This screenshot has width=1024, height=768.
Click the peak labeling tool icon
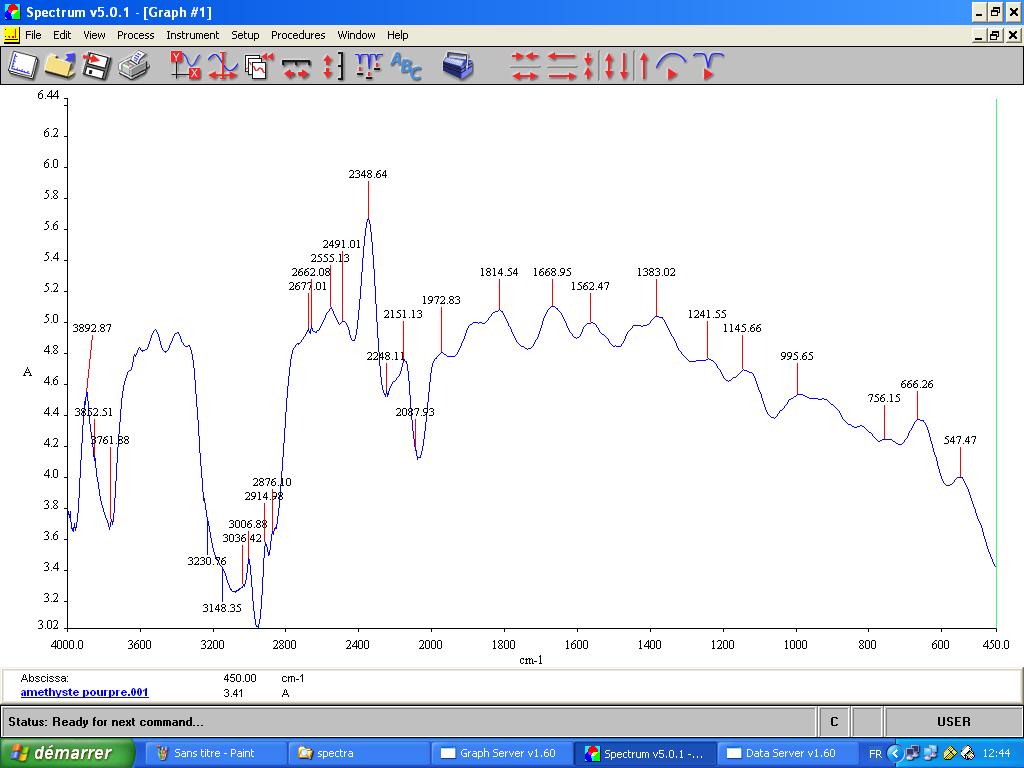pos(368,66)
